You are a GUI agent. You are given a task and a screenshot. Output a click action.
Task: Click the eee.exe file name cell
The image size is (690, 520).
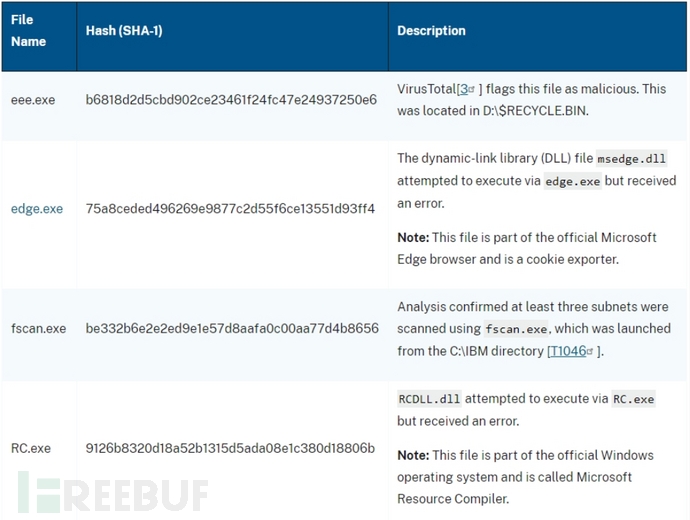(x=33, y=100)
